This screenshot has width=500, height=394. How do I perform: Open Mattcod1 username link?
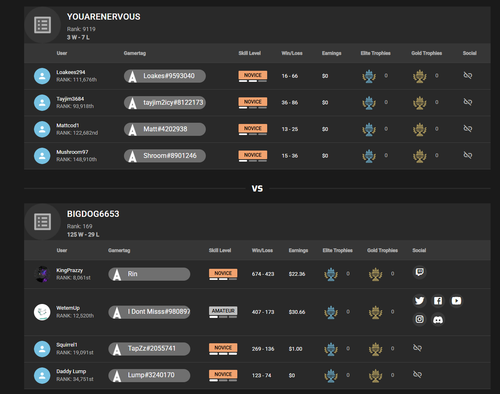(x=68, y=125)
